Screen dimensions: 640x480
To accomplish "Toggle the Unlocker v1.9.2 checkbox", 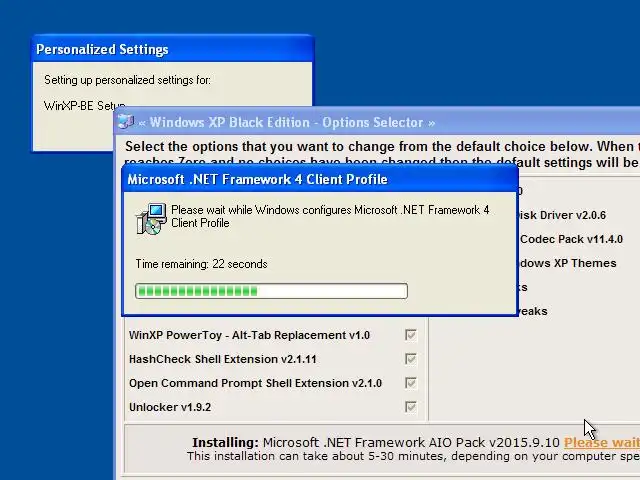I will [x=411, y=407].
